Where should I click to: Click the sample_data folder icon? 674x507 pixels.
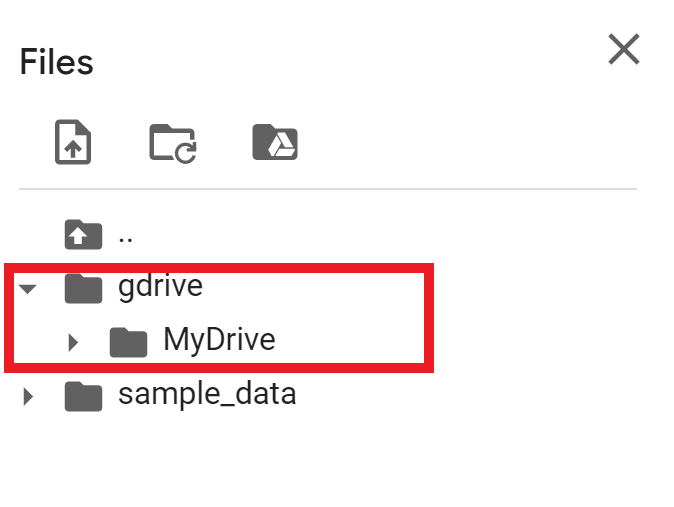[x=84, y=396]
